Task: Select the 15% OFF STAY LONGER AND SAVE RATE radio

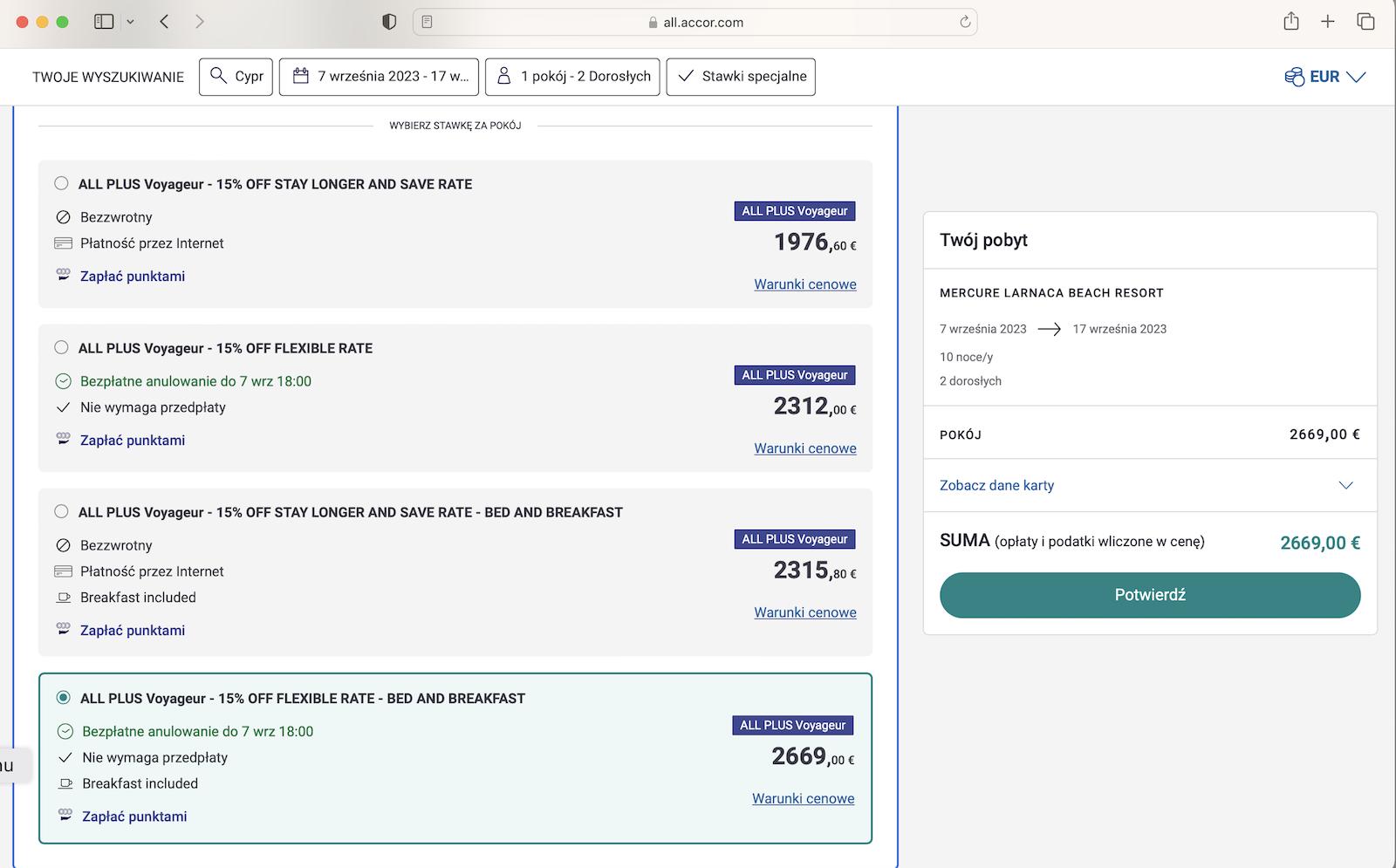Action: [x=61, y=183]
